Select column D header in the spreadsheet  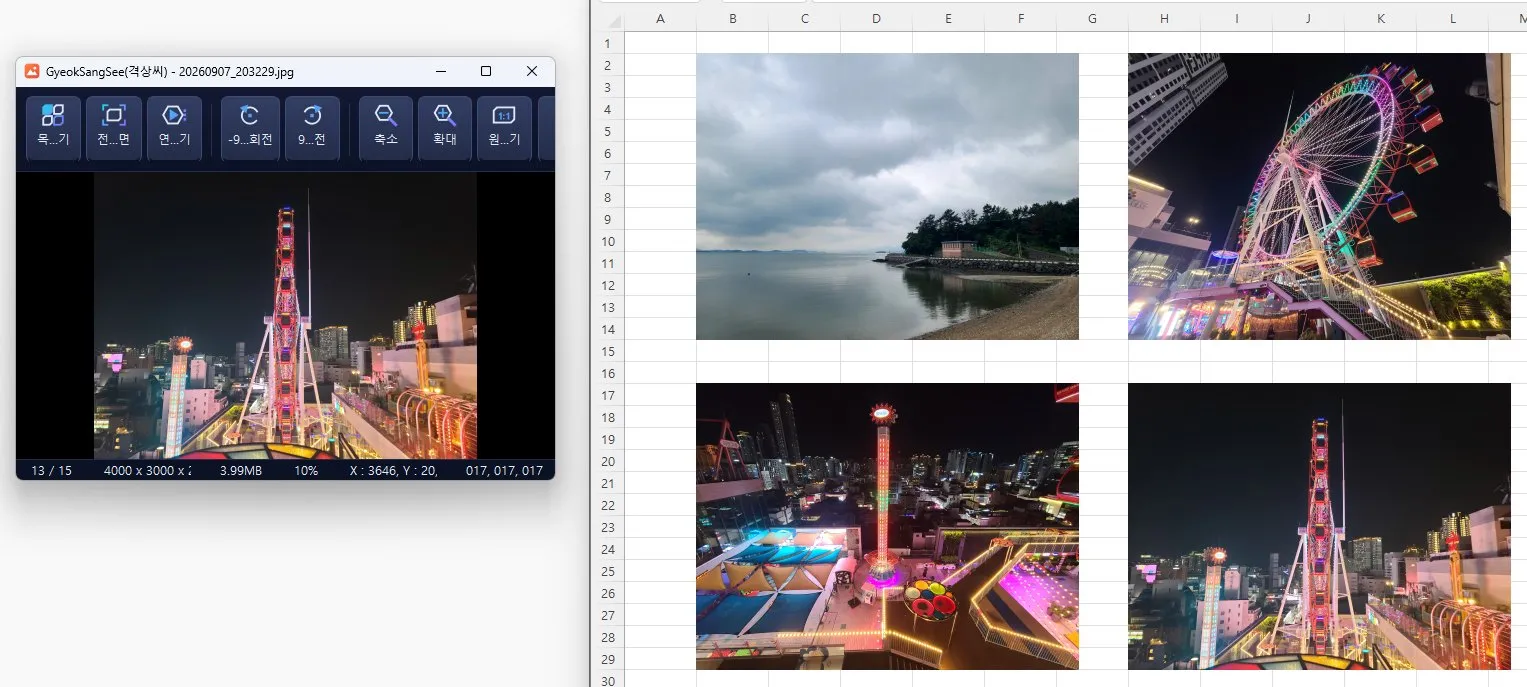(x=876, y=19)
